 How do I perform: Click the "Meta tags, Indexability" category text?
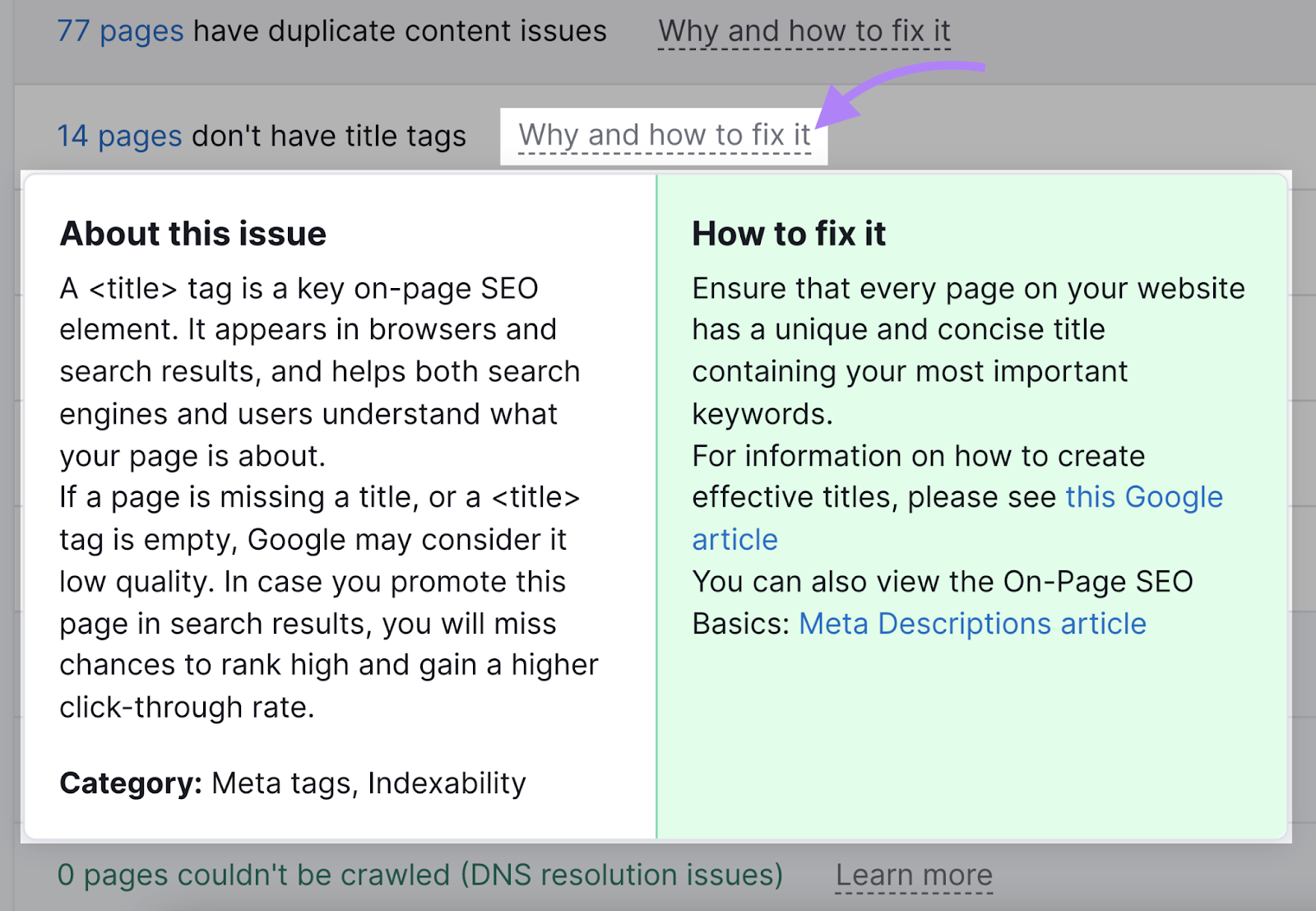368,783
